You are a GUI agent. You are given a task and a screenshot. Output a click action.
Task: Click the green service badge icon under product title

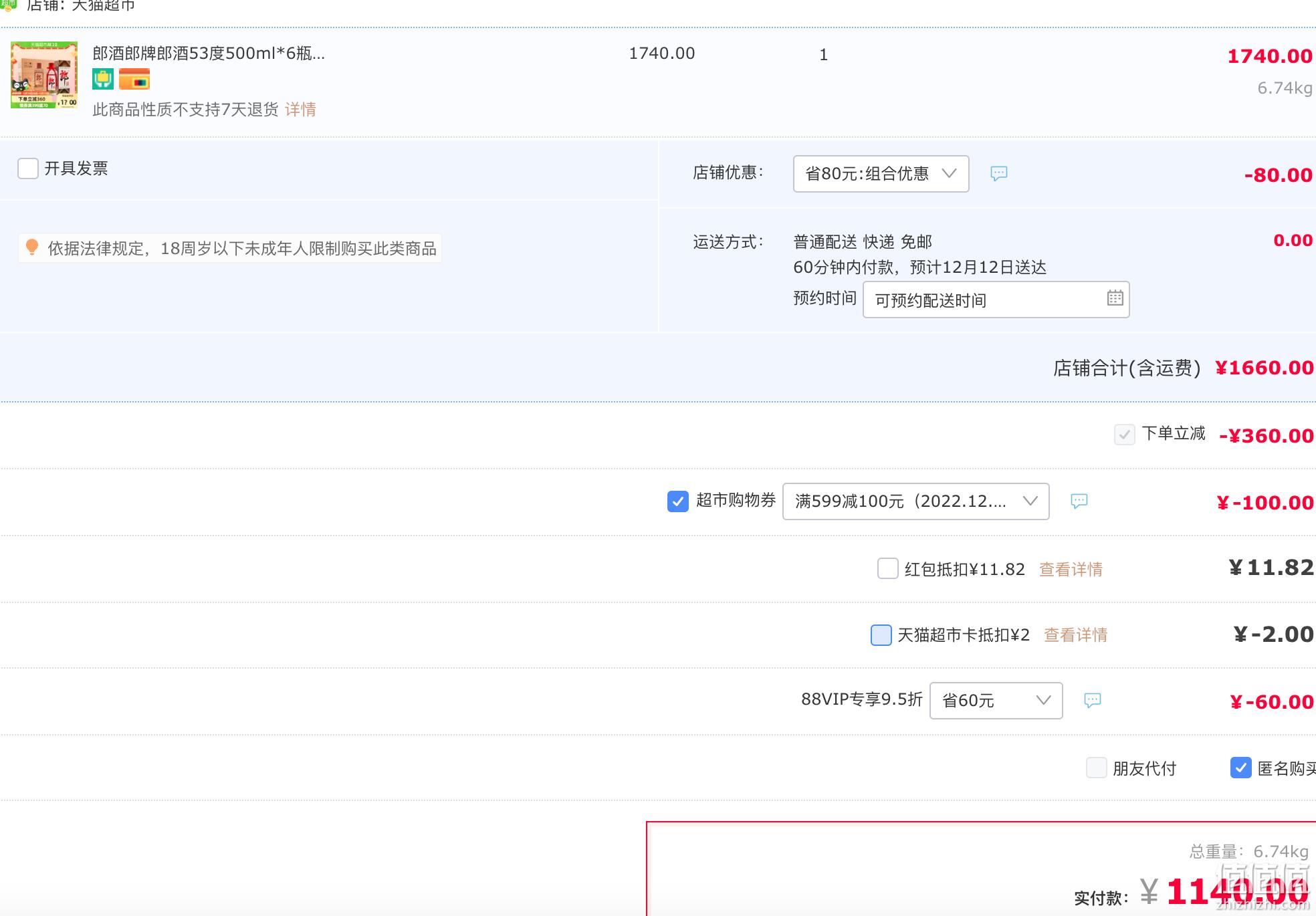[103, 79]
